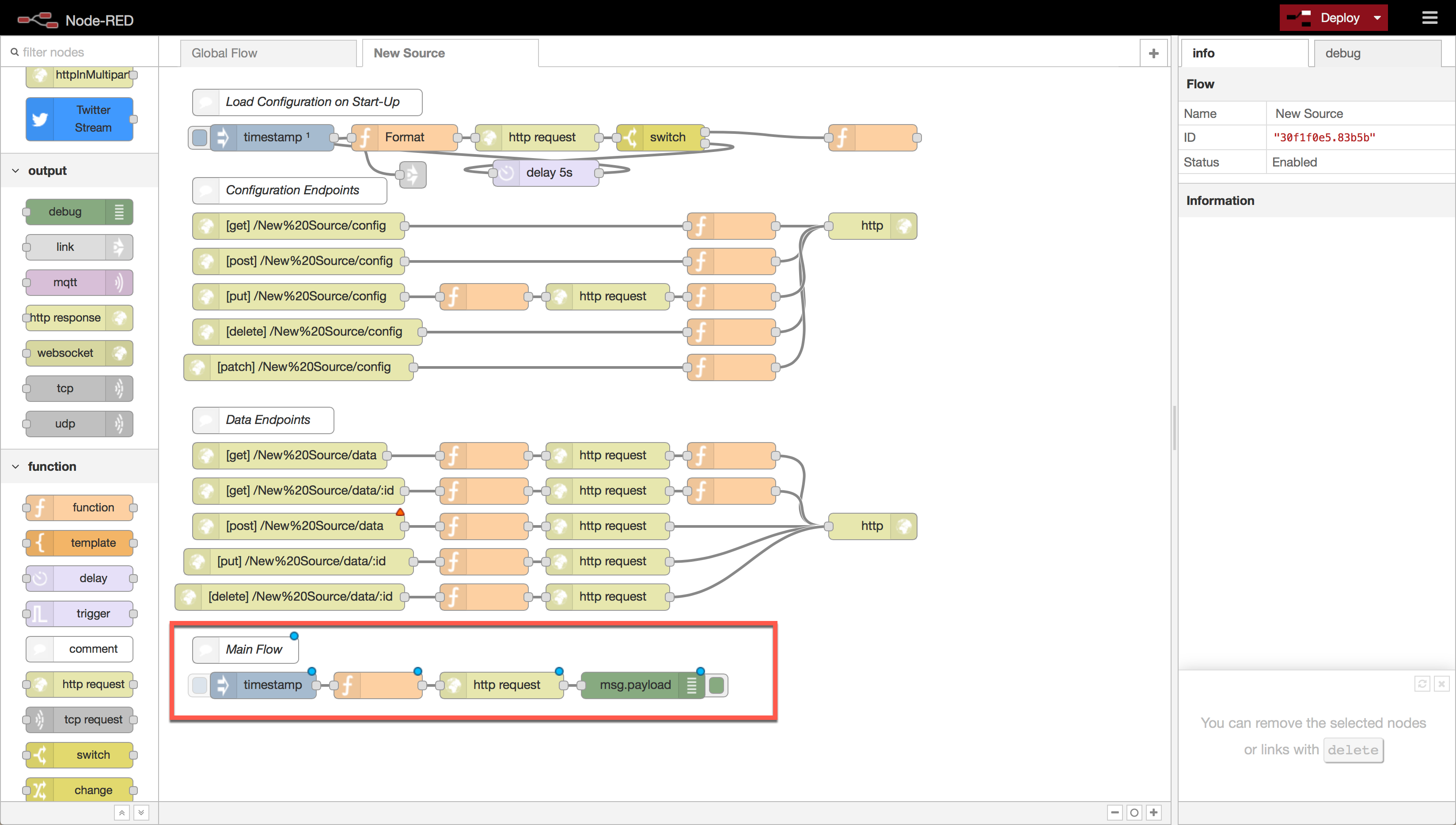Select the [put] /New%20Source/config node

[x=299, y=296]
